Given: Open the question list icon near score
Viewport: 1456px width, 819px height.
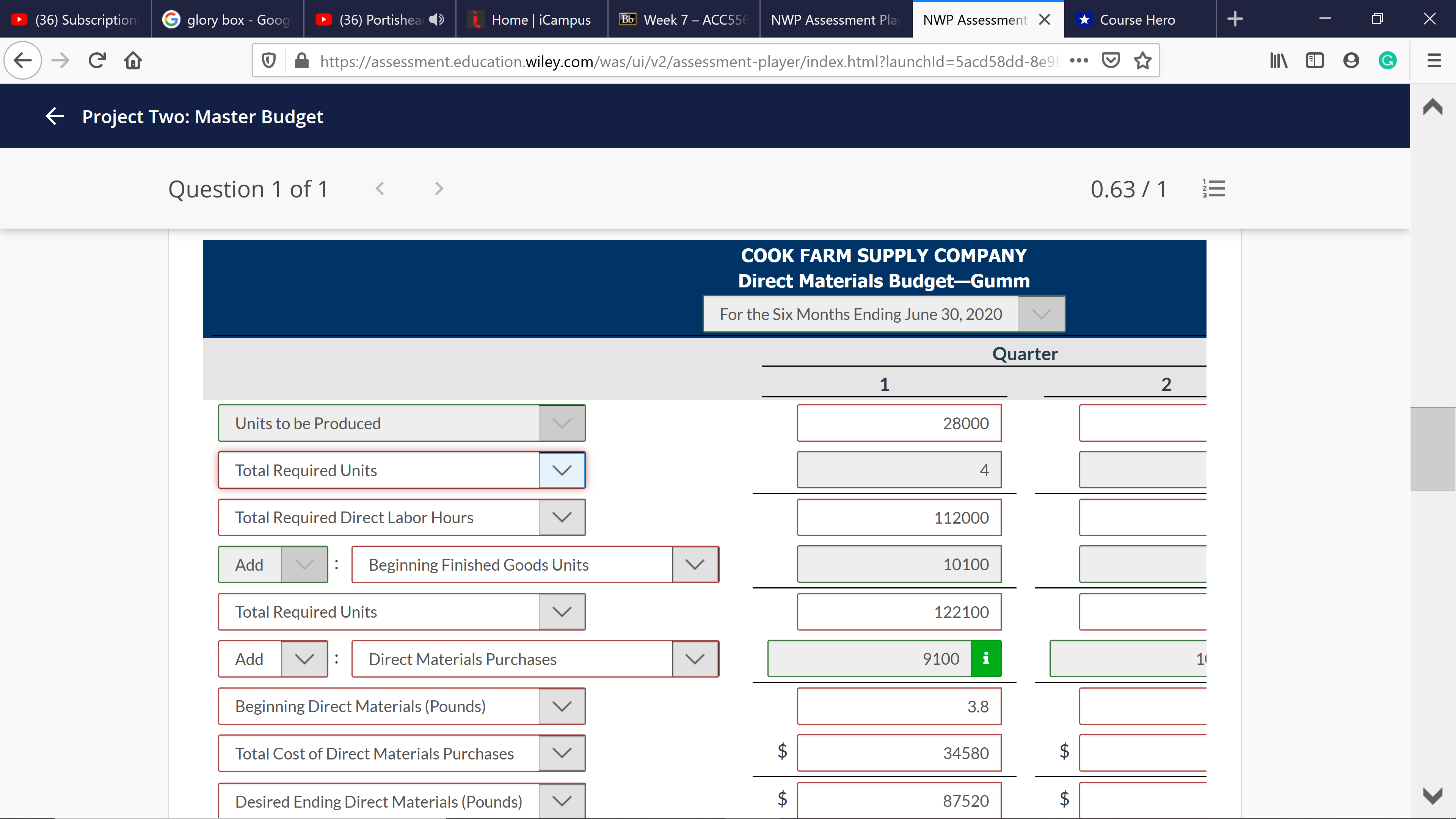Looking at the screenshot, I should [1213, 189].
